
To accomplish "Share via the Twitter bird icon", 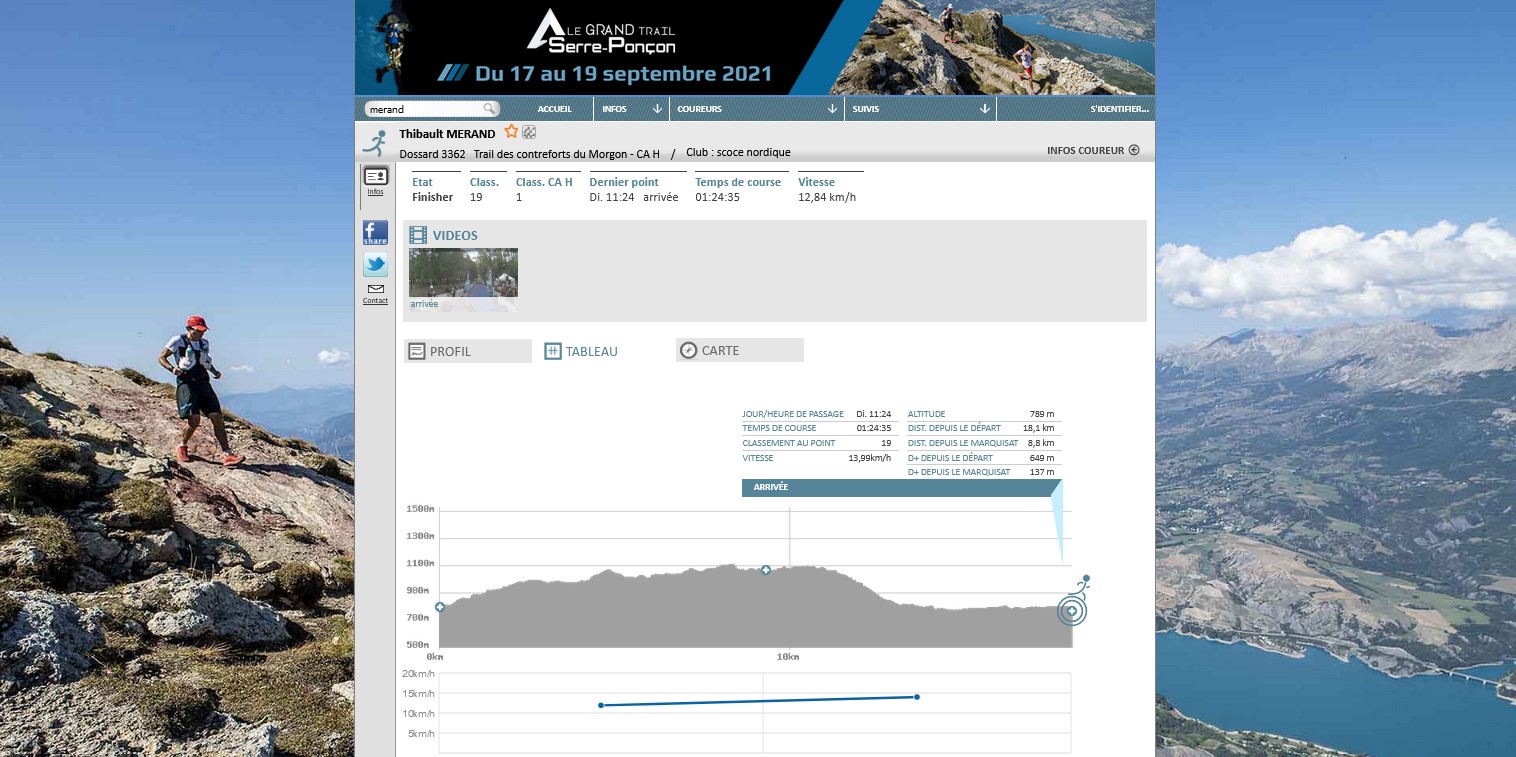I will click(x=375, y=265).
